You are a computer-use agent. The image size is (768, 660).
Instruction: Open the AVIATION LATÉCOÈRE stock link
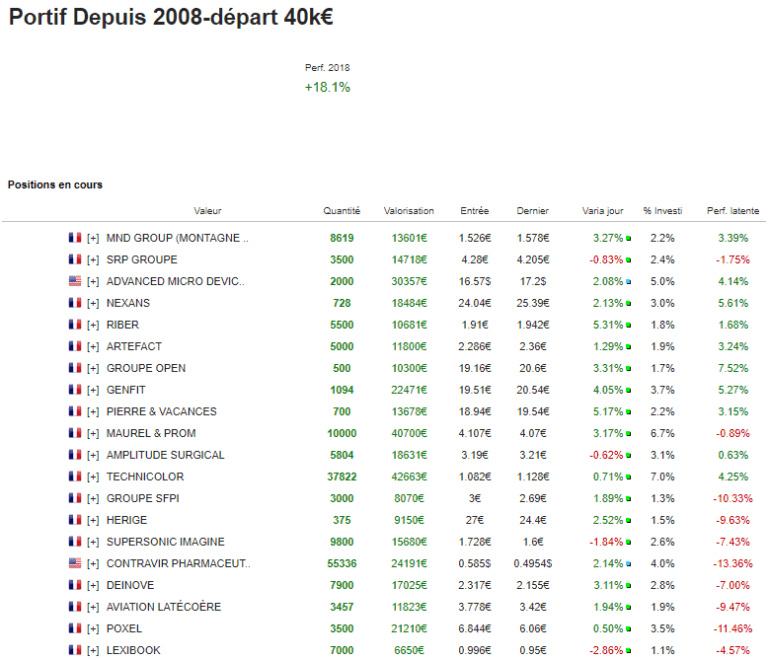point(163,606)
